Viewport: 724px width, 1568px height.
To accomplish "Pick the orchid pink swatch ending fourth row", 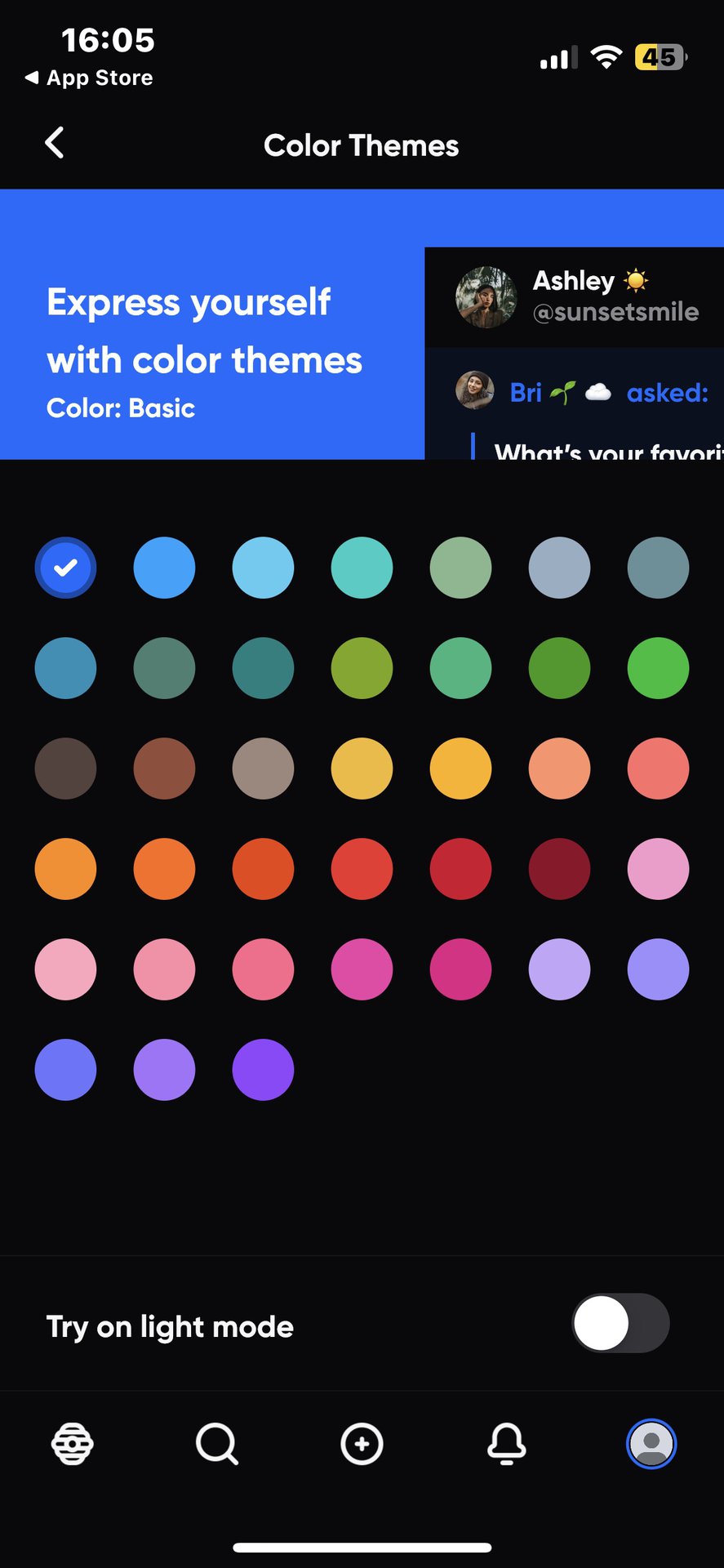I will pyautogui.click(x=658, y=869).
